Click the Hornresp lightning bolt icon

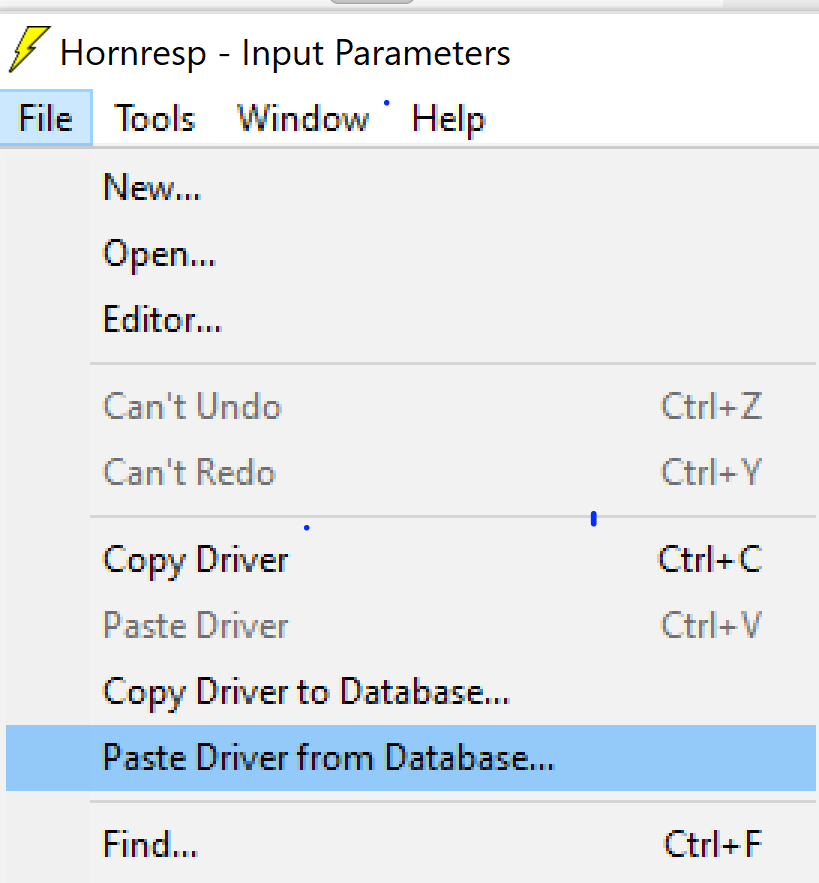click(x=28, y=50)
